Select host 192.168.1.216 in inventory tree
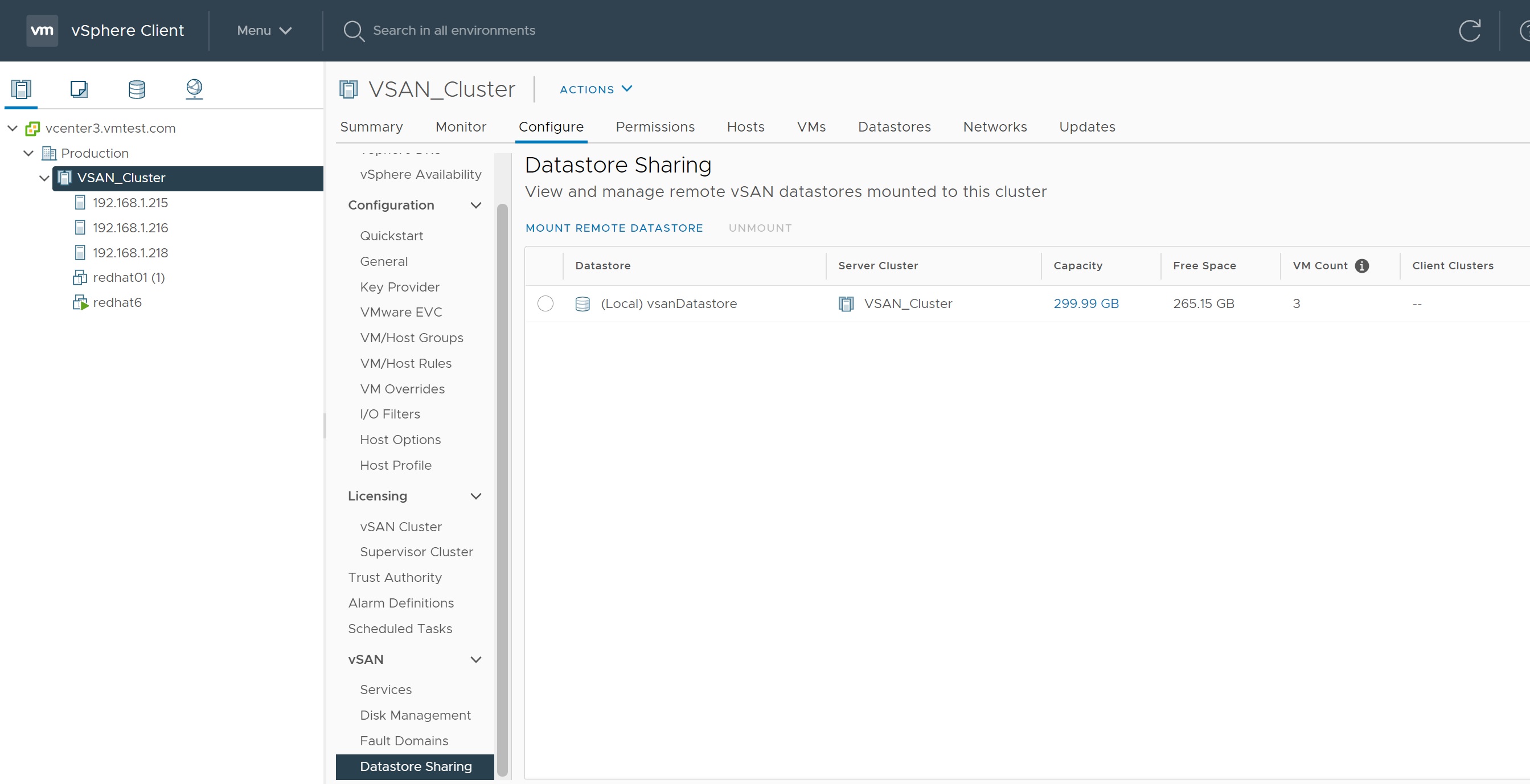1530x784 pixels. tap(130, 228)
